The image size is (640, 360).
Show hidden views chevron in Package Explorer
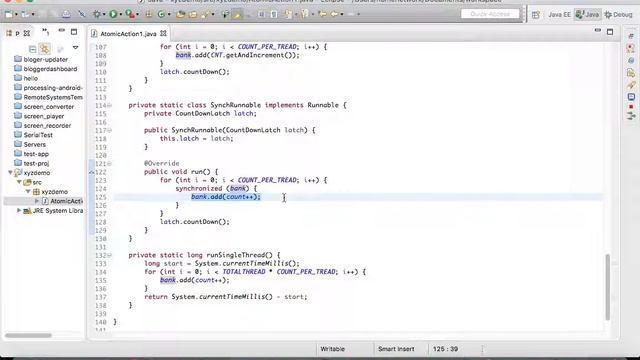pyautogui.click(x=46, y=32)
